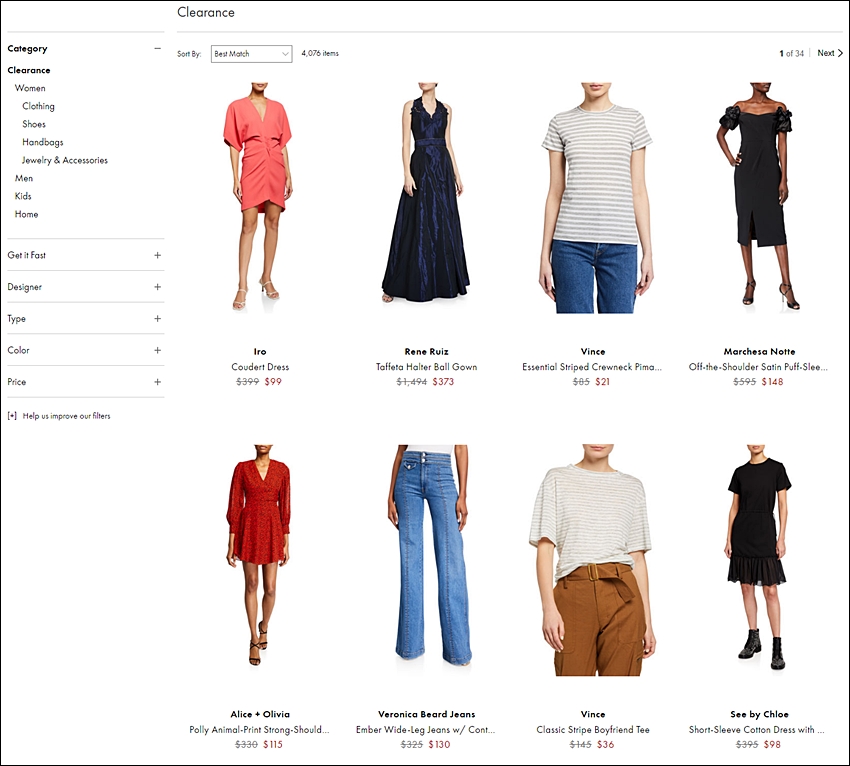The width and height of the screenshot is (850, 766).
Task: Expand the Get it Fast filter
Action: click(157, 255)
